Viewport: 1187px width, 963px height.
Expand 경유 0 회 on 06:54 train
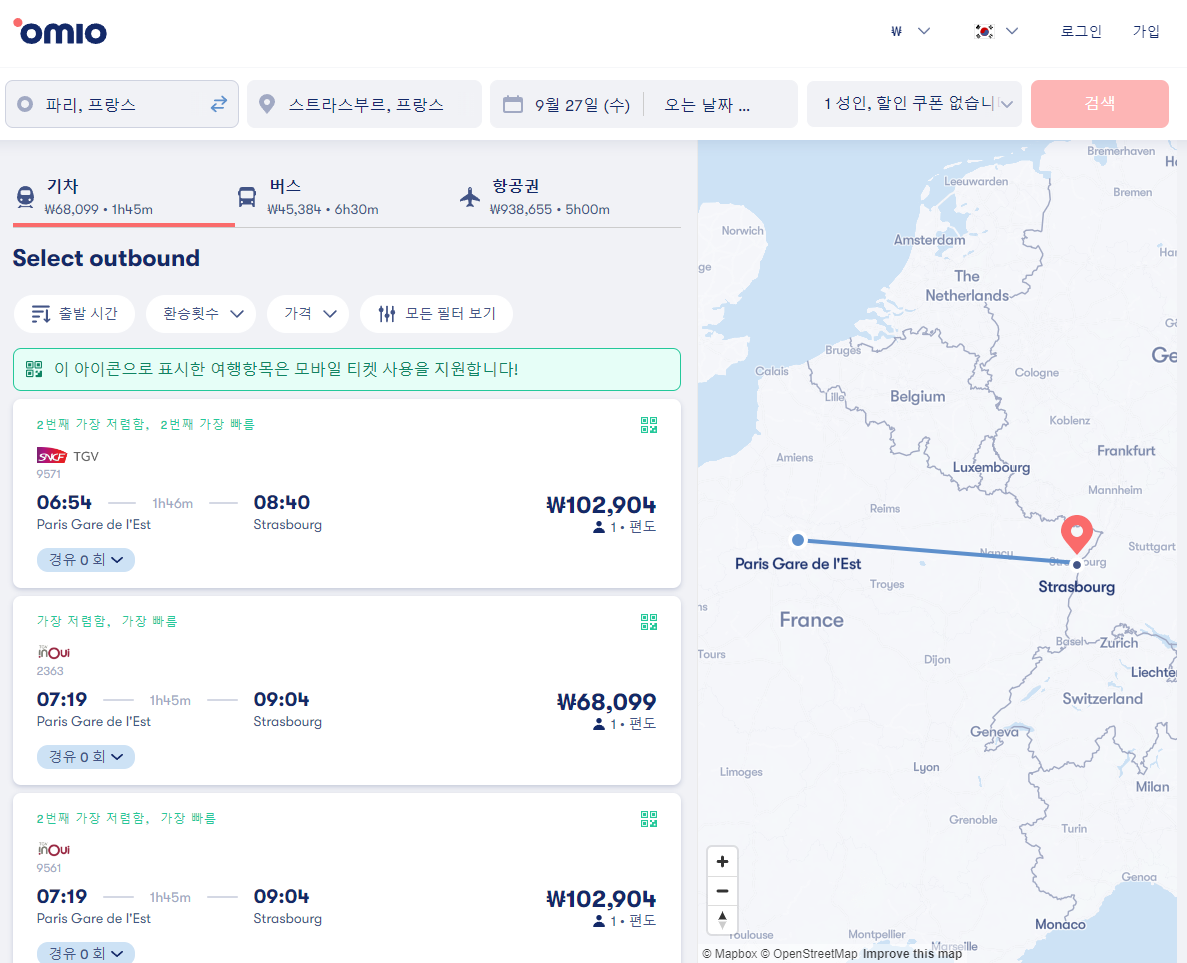(x=86, y=559)
